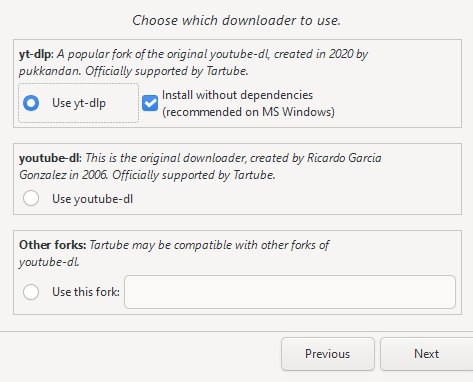Click the description mentioning Ricardo Garcia Gonzalez
The height and width of the screenshot is (382, 473).
click(200, 166)
